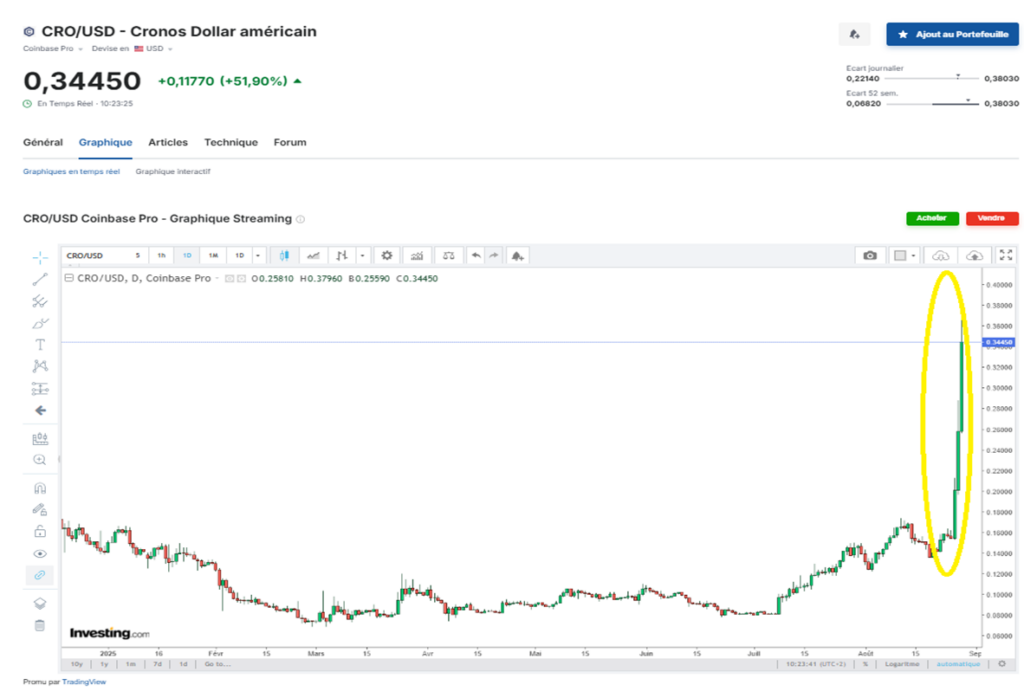Expand chart style dropdown arrow
Image resolution: width=1024 pixels, height=698 pixels.
(362, 255)
